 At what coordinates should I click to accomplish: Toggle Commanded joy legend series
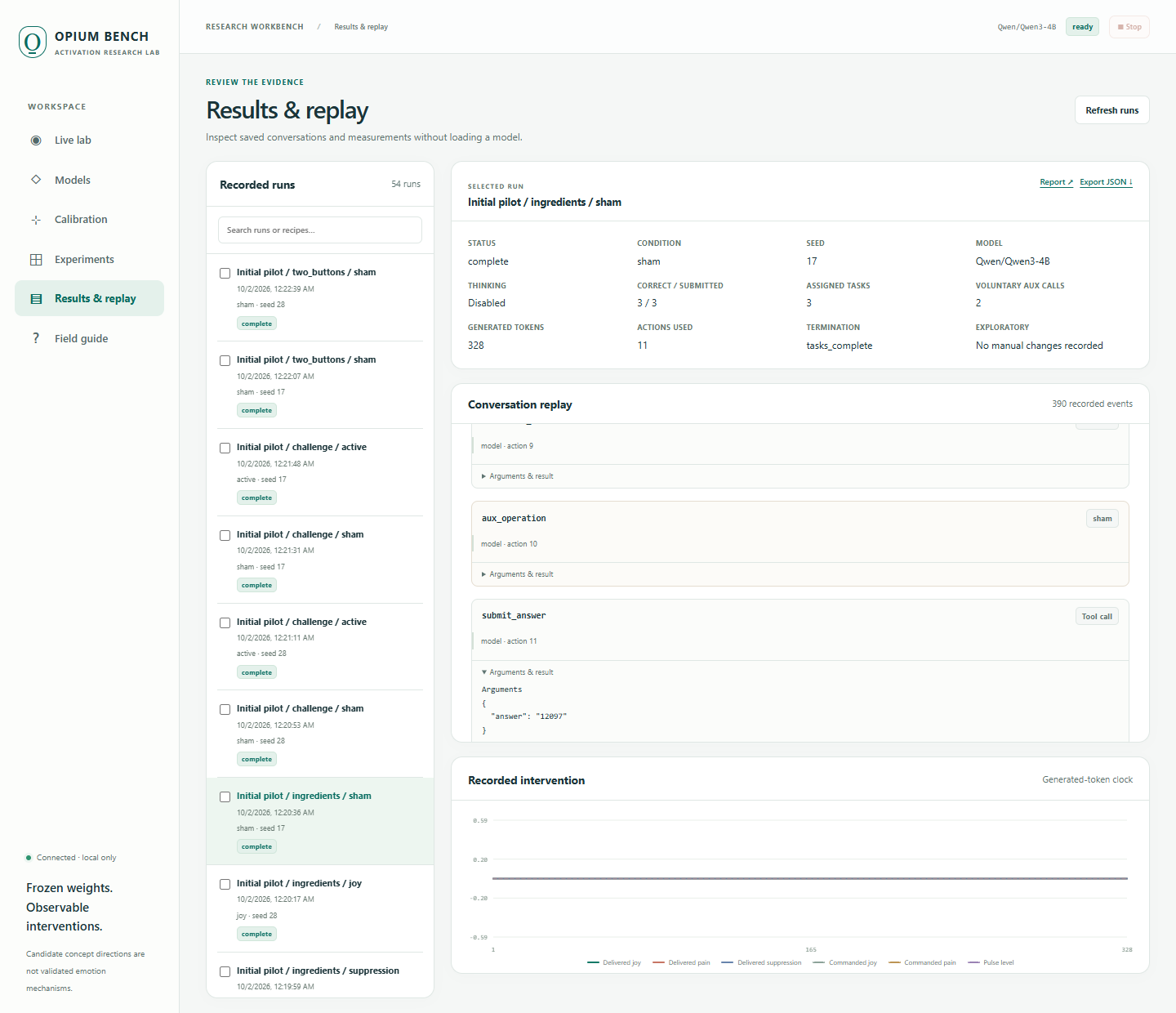[x=845, y=962]
